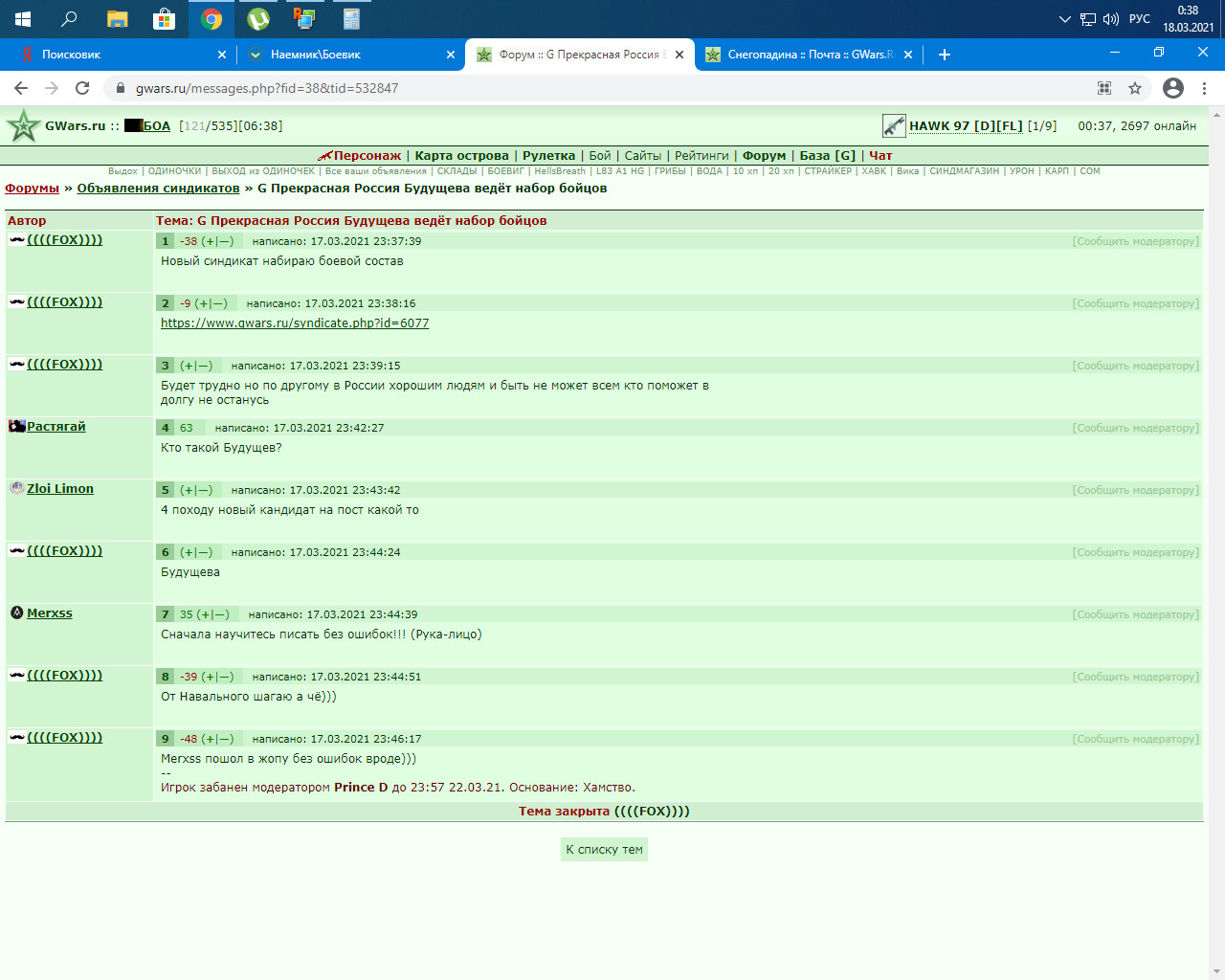The image size is (1225, 980).
Task: Open Рулетка menu item
Action: tap(548, 155)
